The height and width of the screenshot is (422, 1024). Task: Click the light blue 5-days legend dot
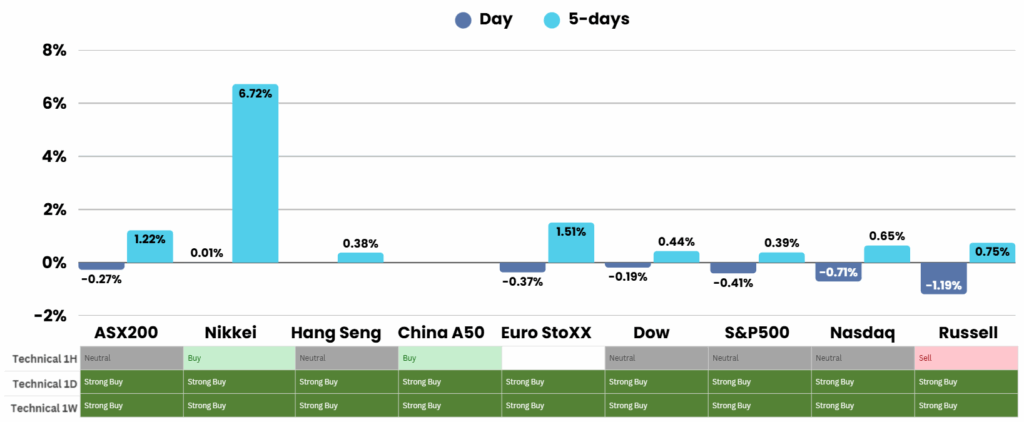click(x=552, y=19)
